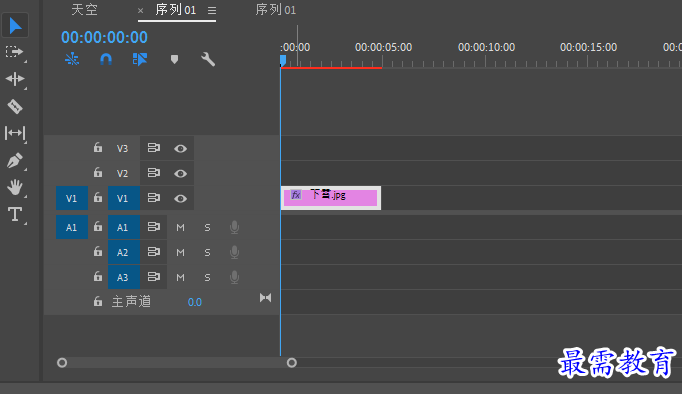Enable voice-over record on A1
The image size is (682, 394).
click(234, 227)
